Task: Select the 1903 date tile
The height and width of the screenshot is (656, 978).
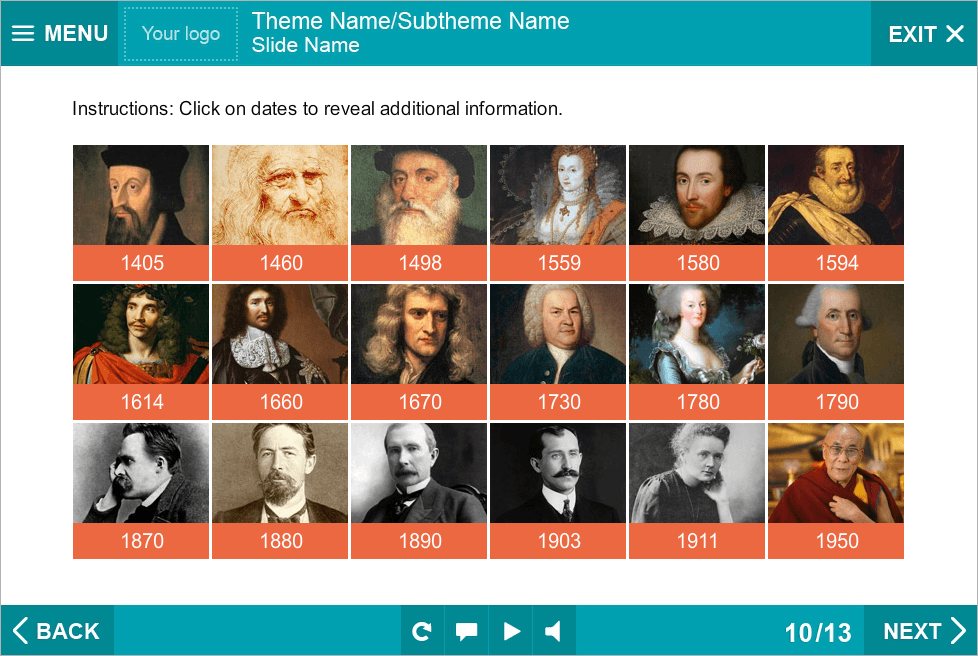Action: 558,541
